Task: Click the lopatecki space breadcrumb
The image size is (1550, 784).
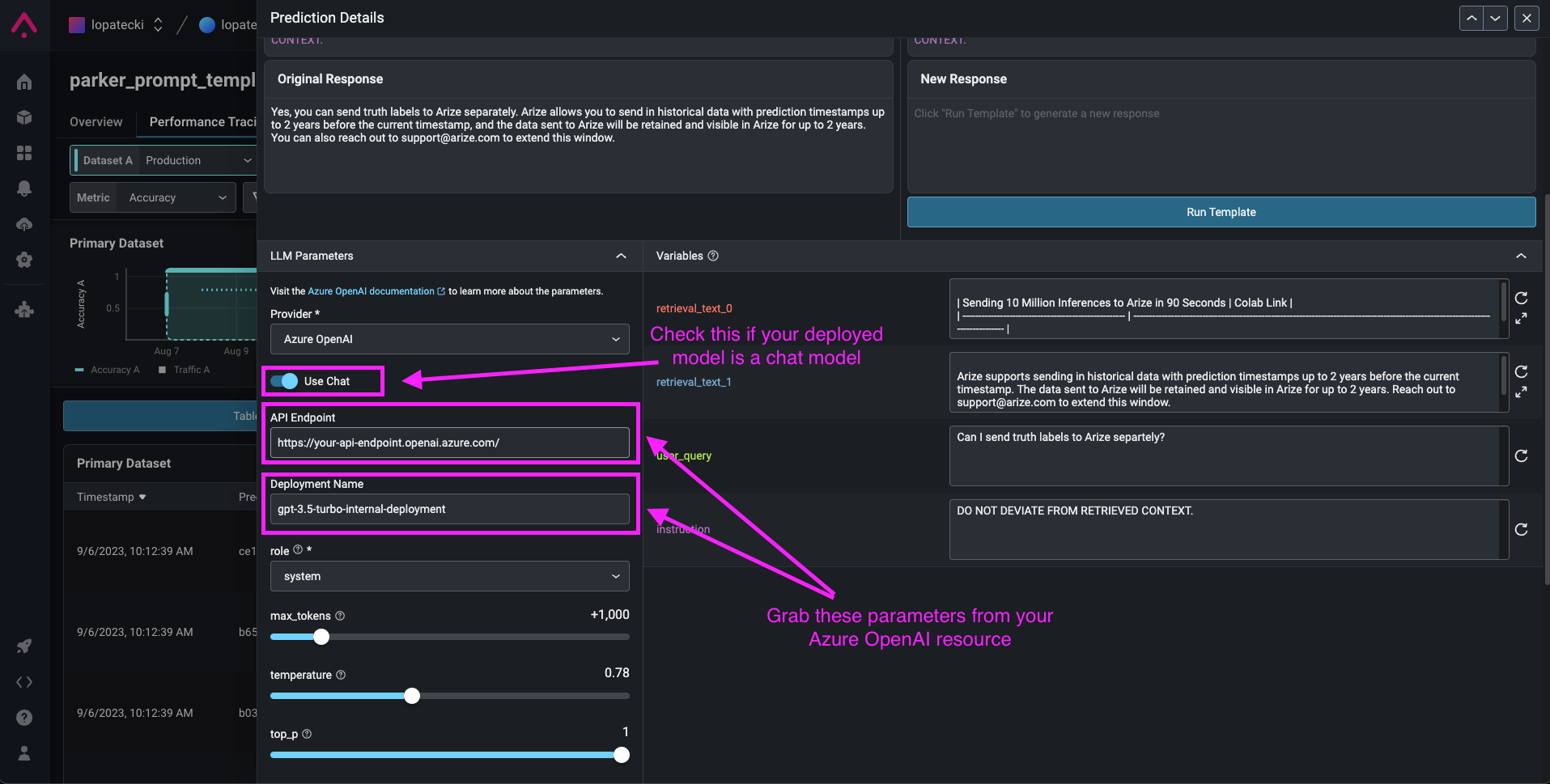Action: click(x=227, y=25)
